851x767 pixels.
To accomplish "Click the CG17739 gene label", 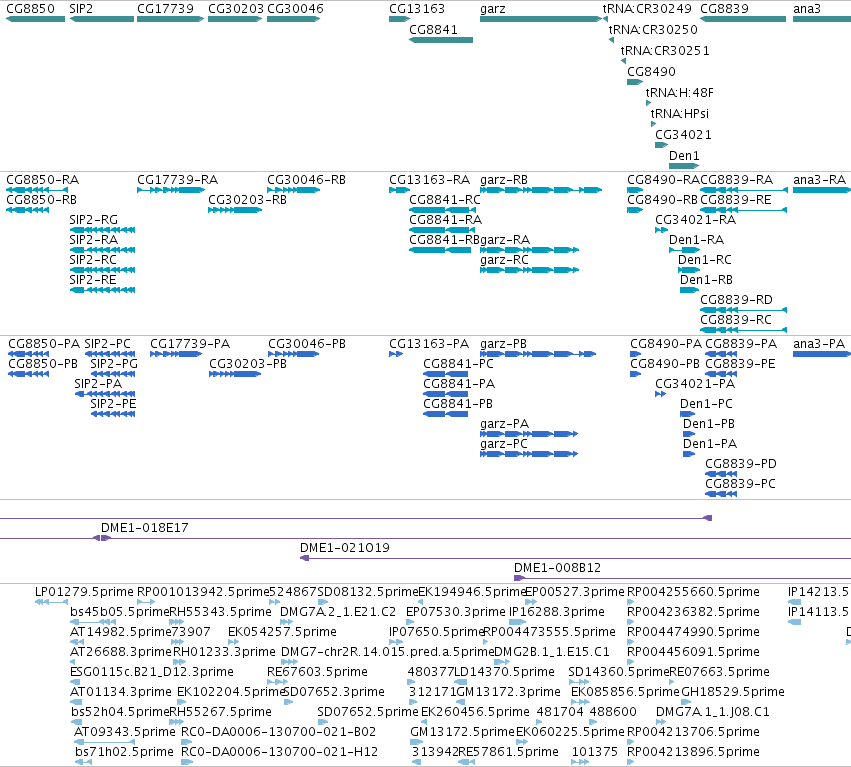I will [x=165, y=9].
